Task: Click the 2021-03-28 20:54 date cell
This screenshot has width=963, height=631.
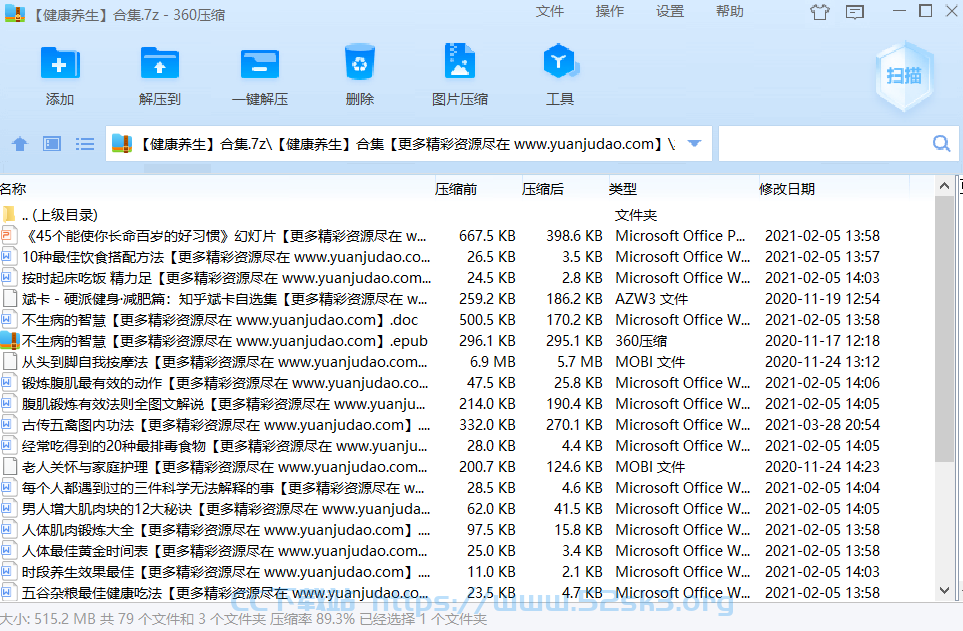Action: pyautogui.click(x=822, y=425)
